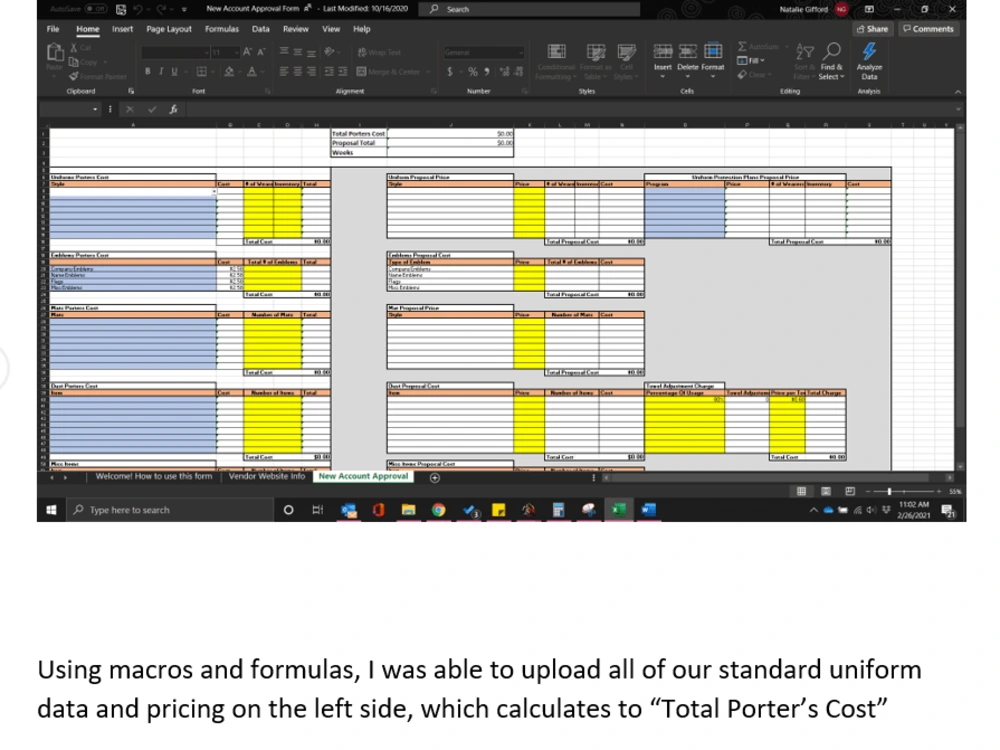
Task: Click the Excel icon in the taskbar
Action: coord(618,510)
